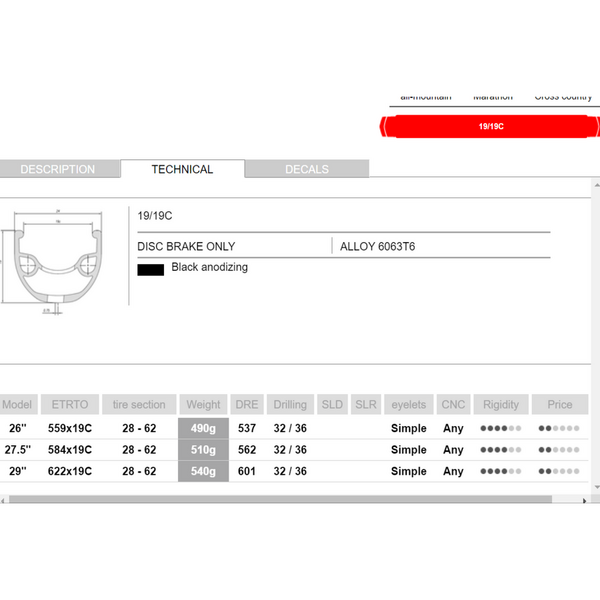Click the rigidity dots rating for 27.5" model
Screen dimensions: 600x600
501,450
